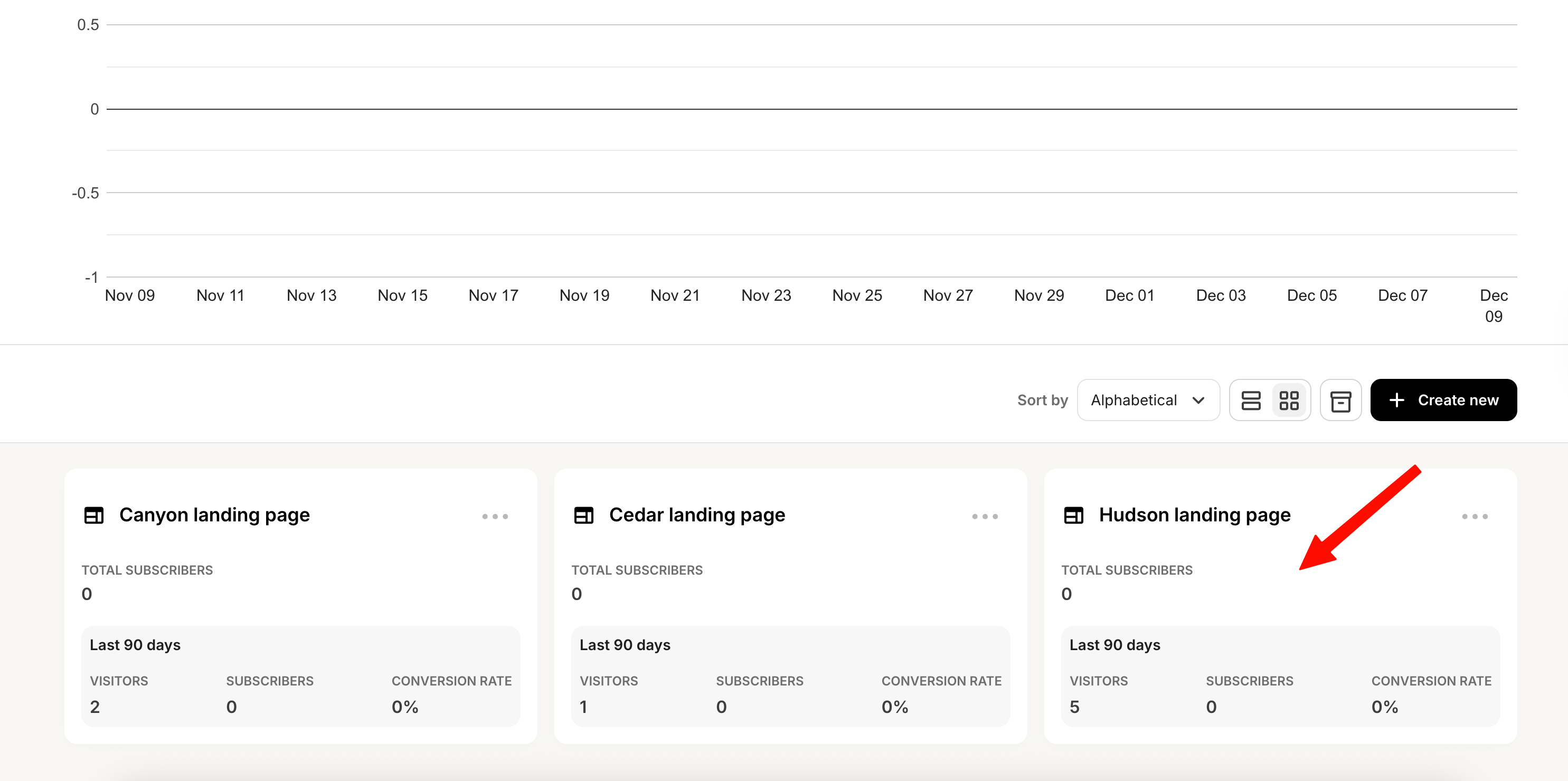
Task: Click Cedar landing page layout icon
Action: 583,515
